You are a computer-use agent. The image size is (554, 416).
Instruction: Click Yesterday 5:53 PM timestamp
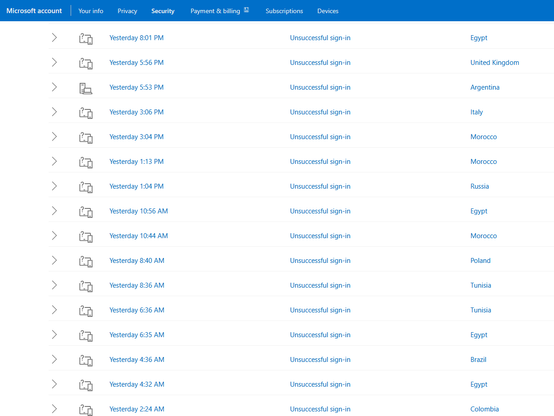[x=136, y=87]
